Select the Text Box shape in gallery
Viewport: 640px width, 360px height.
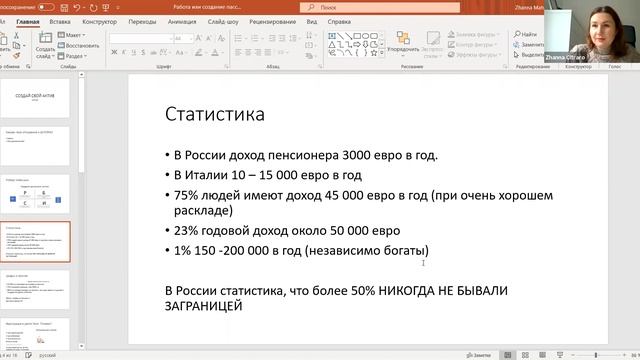332,36
